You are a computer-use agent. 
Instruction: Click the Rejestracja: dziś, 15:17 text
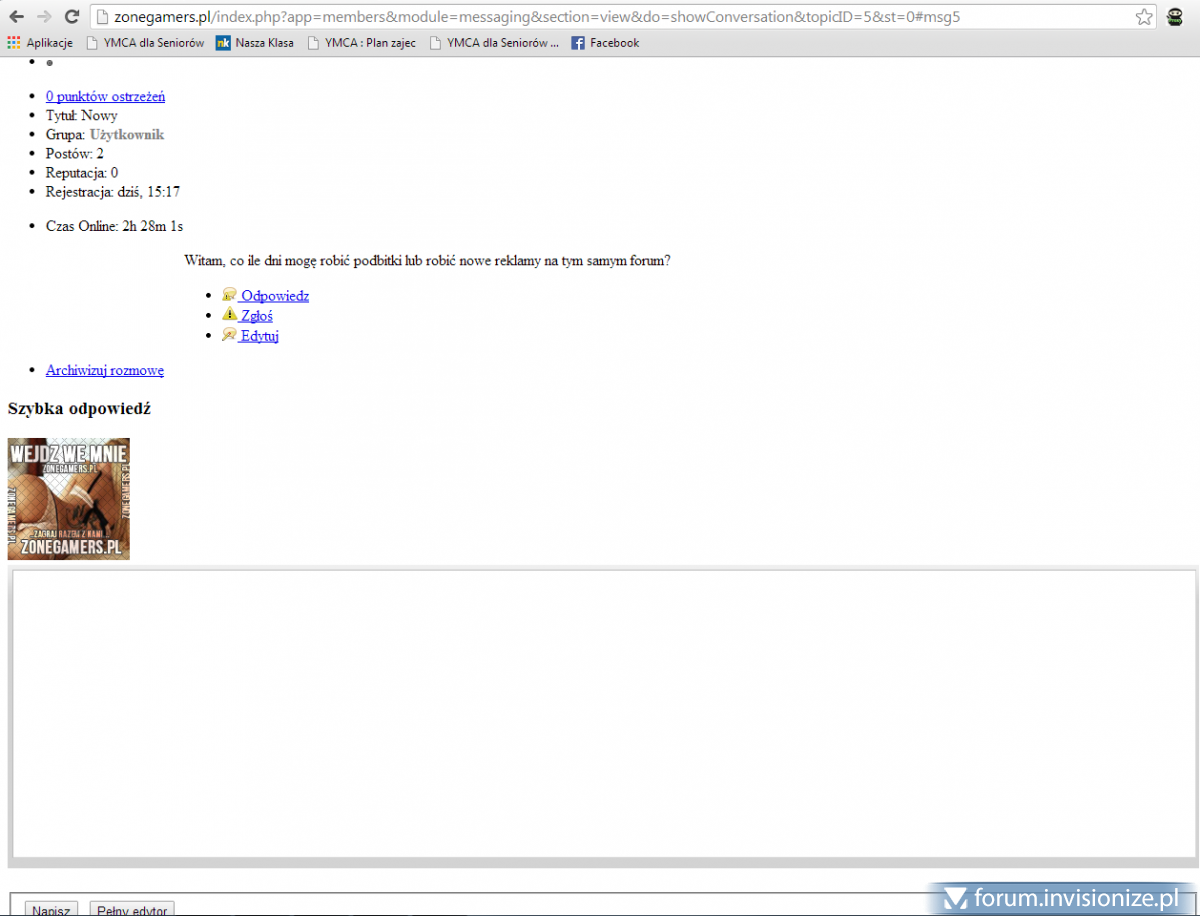pos(113,192)
